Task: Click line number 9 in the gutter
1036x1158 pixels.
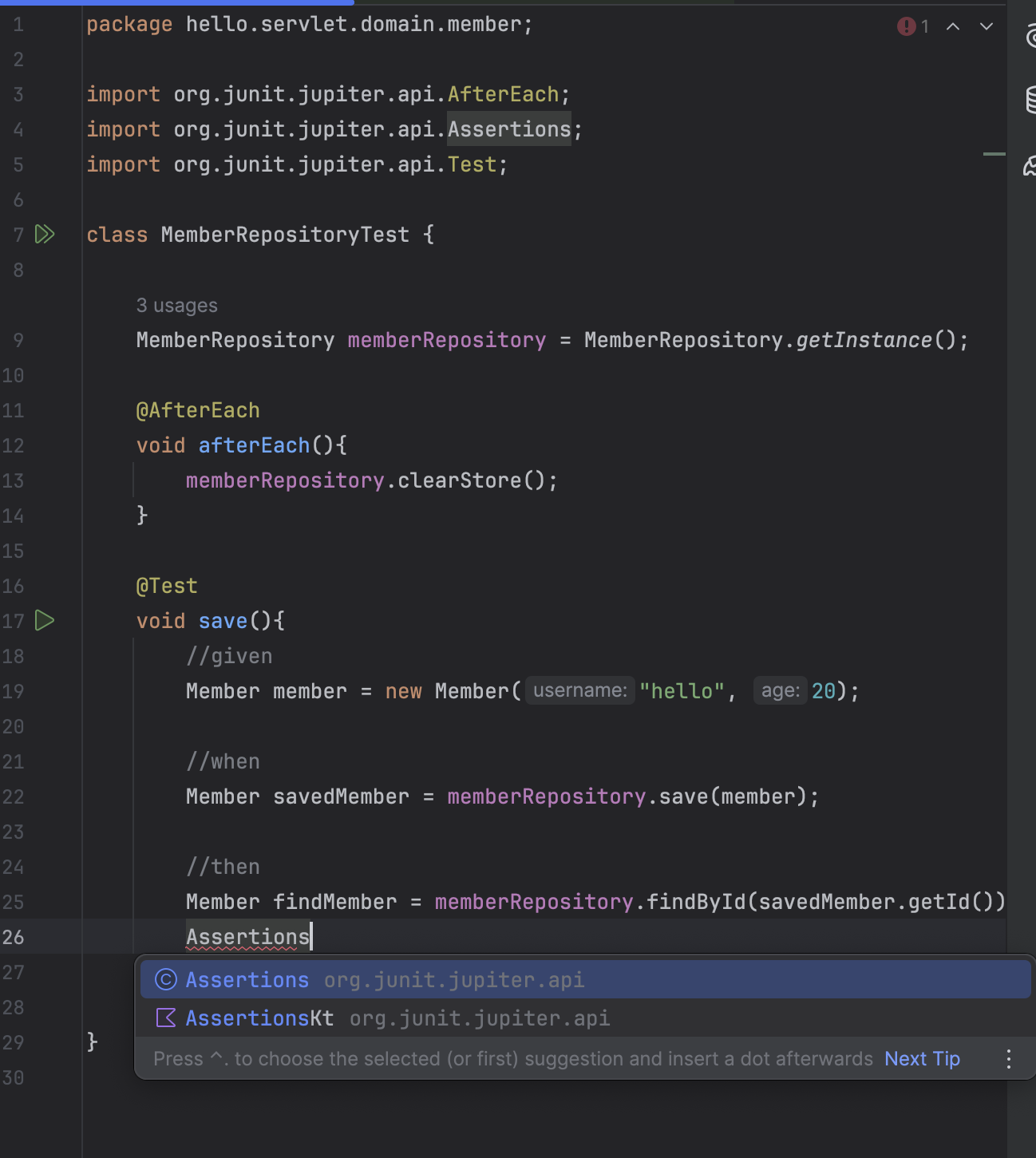Action: [x=18, y=340]
